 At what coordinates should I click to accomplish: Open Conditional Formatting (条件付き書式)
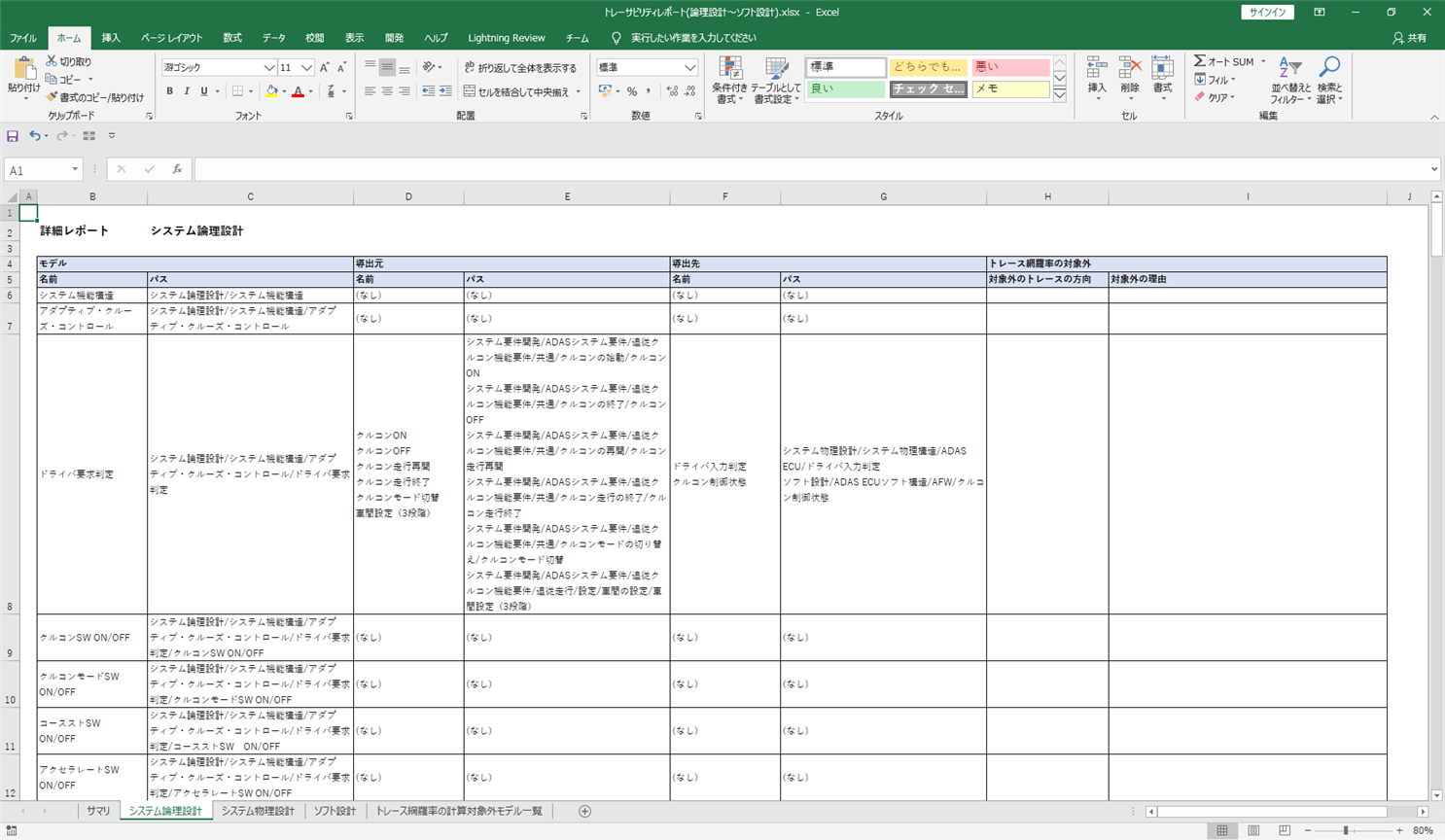pos(729,80)
